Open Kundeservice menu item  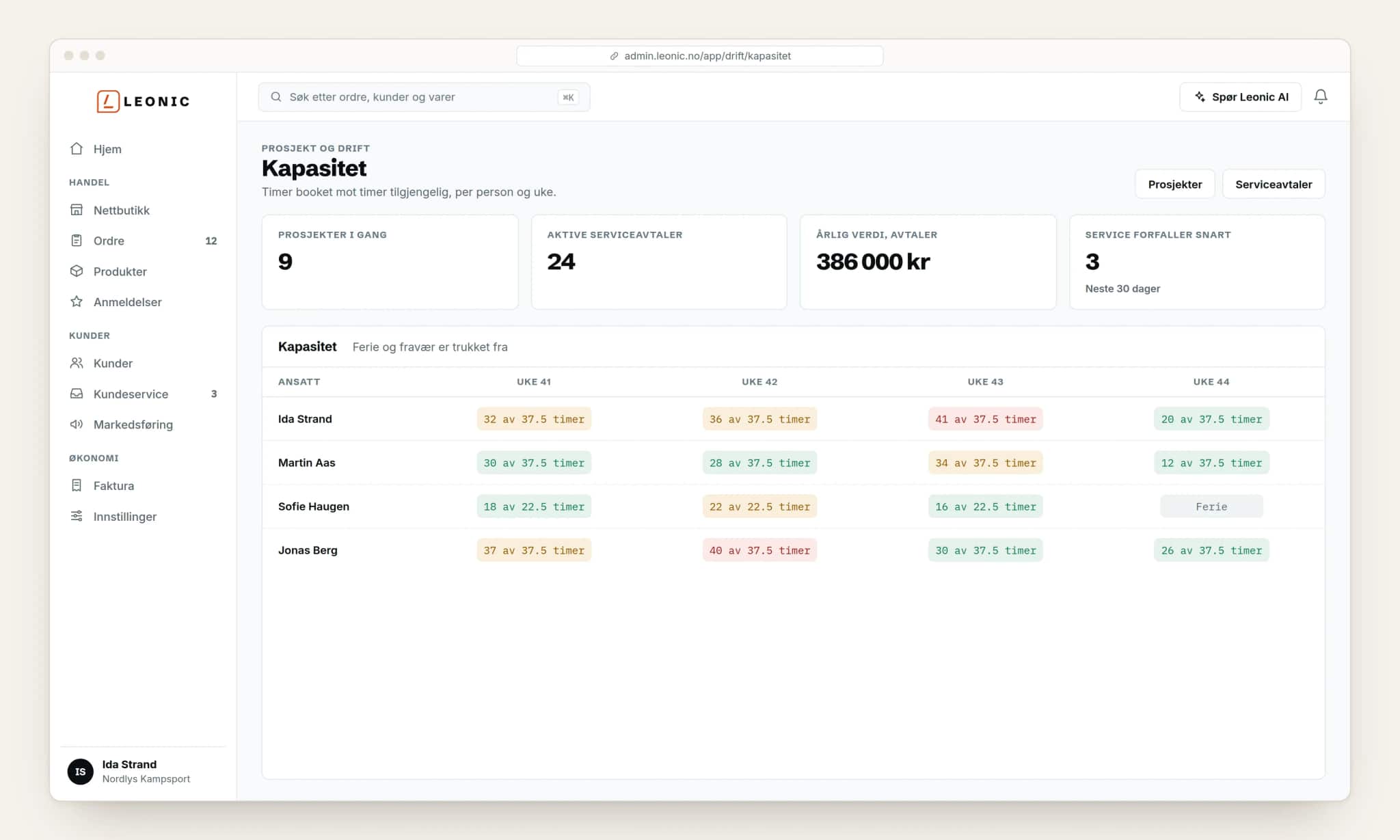pyautogui.click(x=143, y=394)
